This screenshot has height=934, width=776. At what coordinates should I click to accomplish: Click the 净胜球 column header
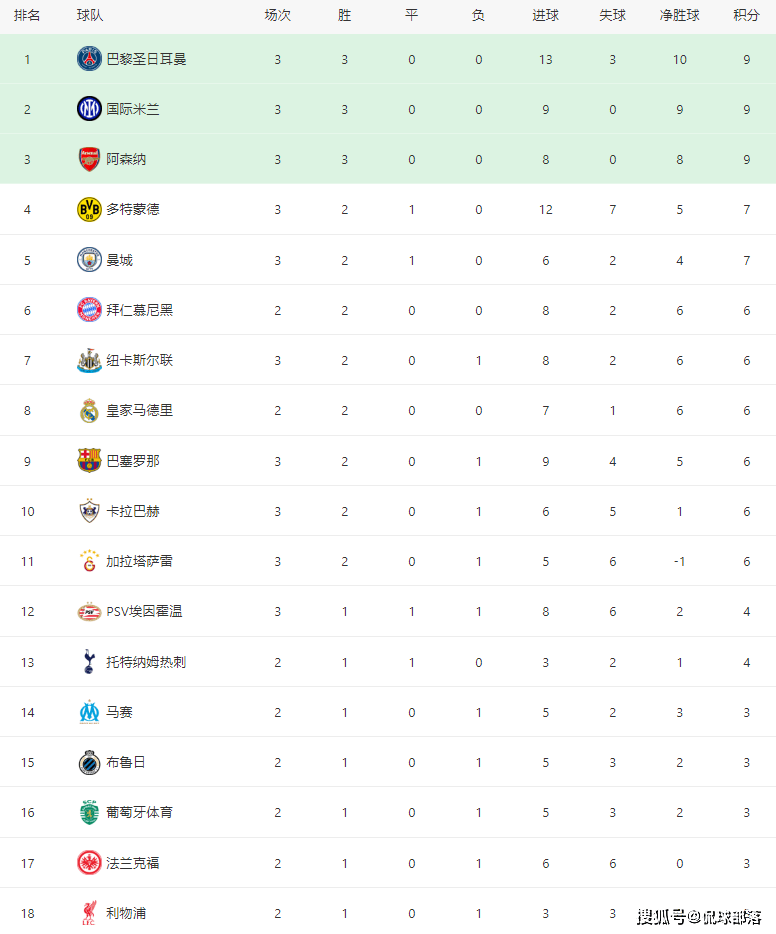(x=679, y=16)
